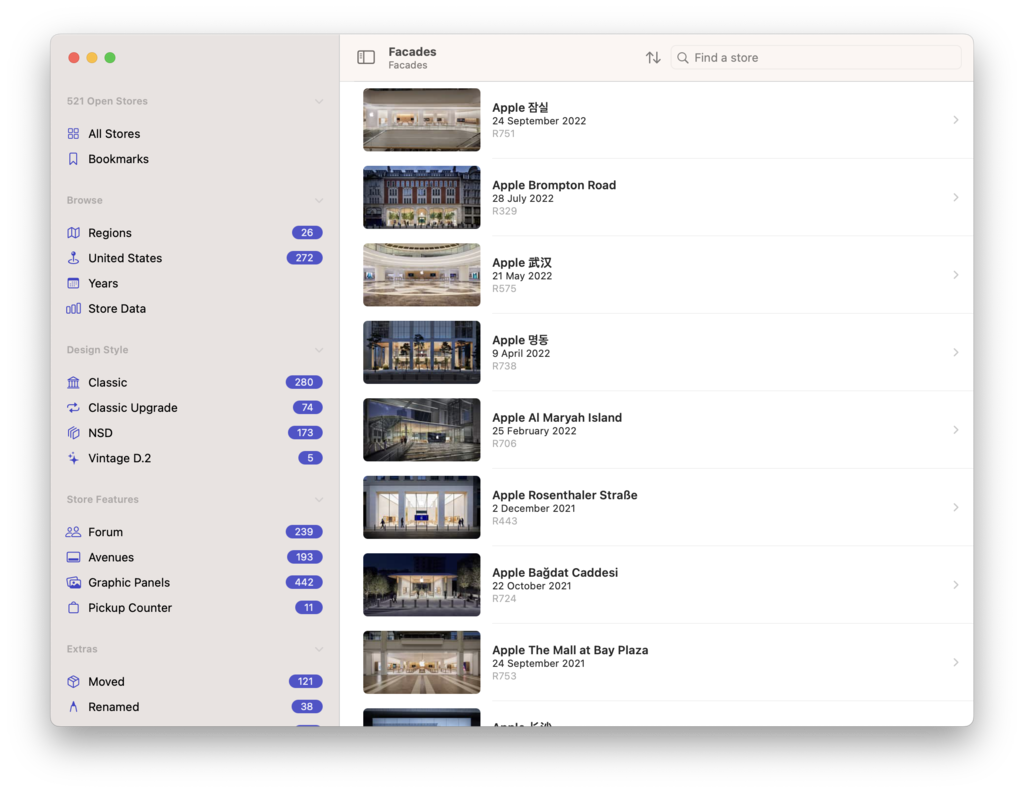Expand the Apple Rosenthaler Straße row chevron

(953, 507)
